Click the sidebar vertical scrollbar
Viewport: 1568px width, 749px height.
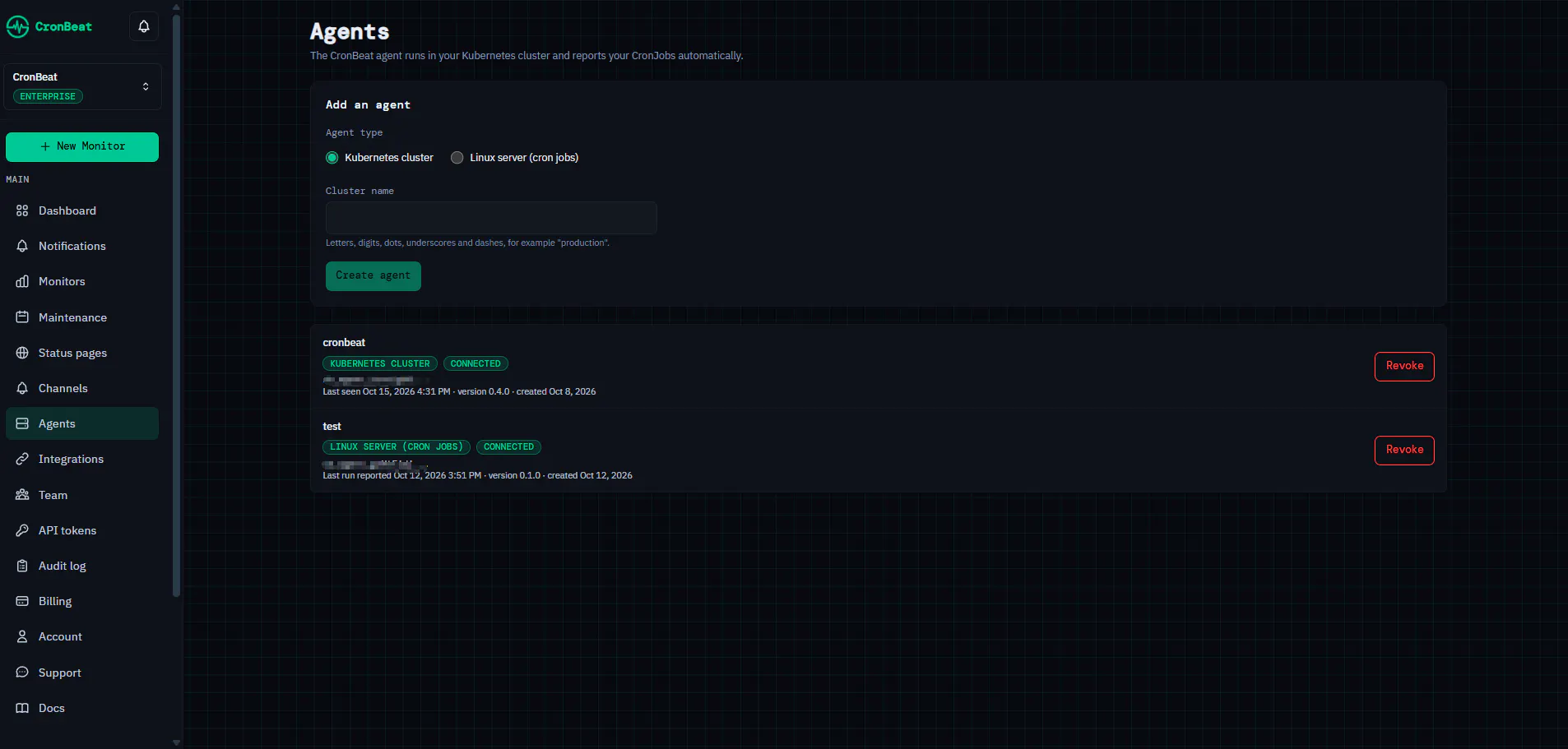point(176,304)
